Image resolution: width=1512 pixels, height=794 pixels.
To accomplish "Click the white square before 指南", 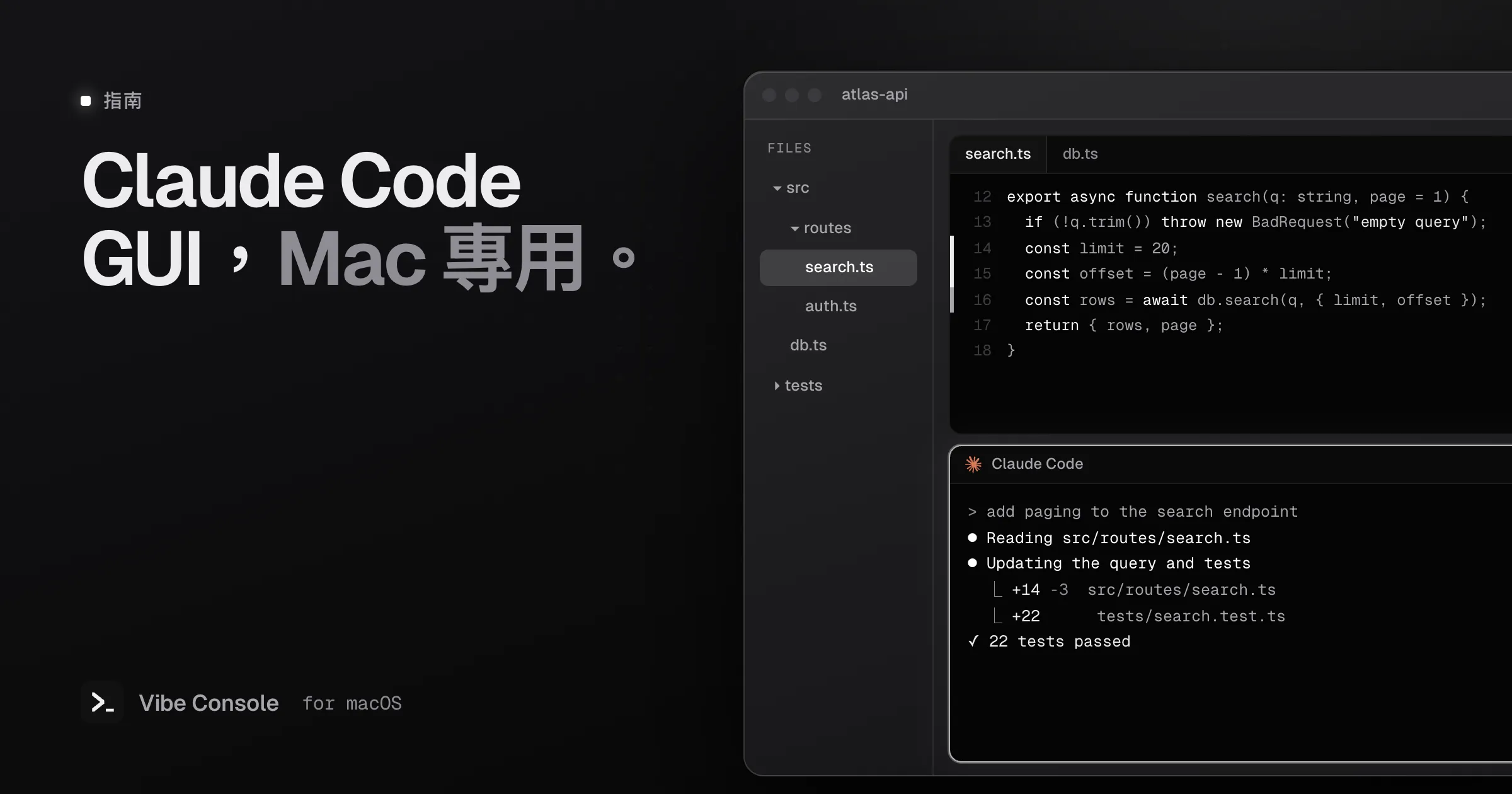I will click(86, 101).
